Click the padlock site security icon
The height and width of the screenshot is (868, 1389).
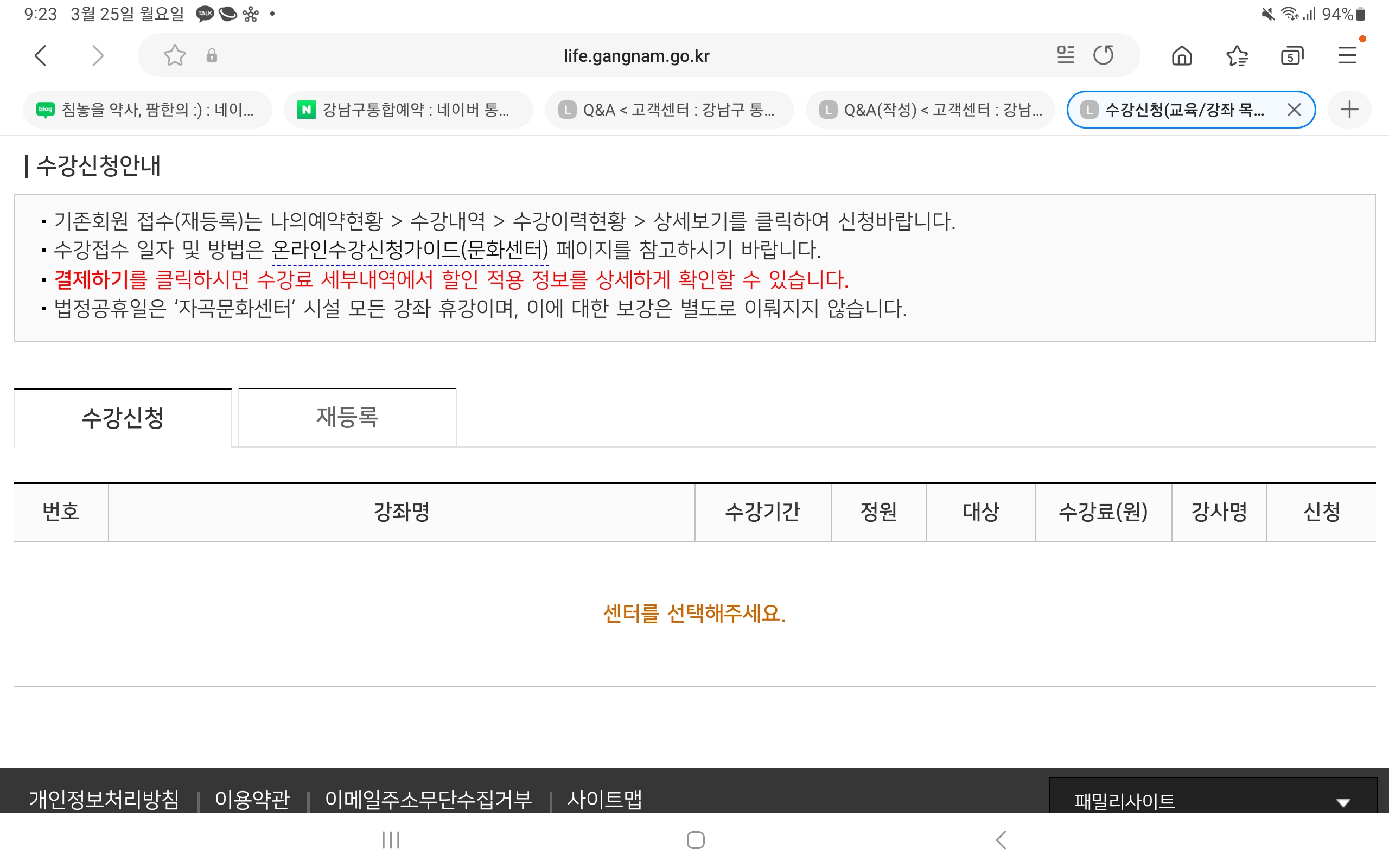point(212,56)
